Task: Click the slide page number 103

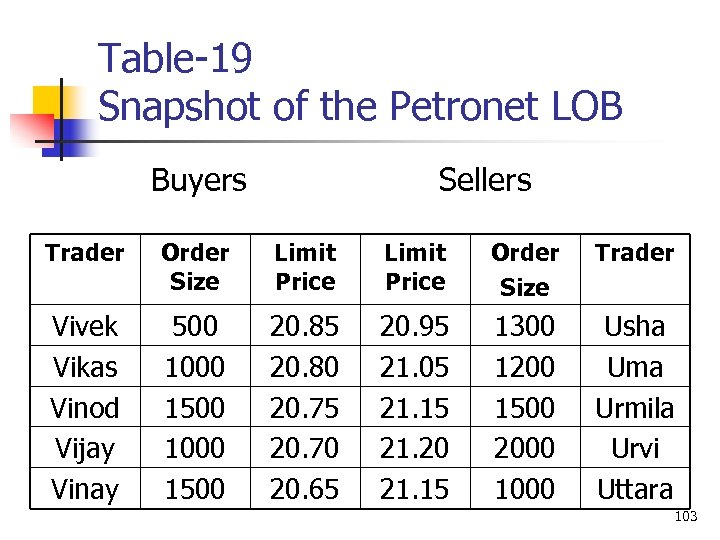Action: coord(686,517)
